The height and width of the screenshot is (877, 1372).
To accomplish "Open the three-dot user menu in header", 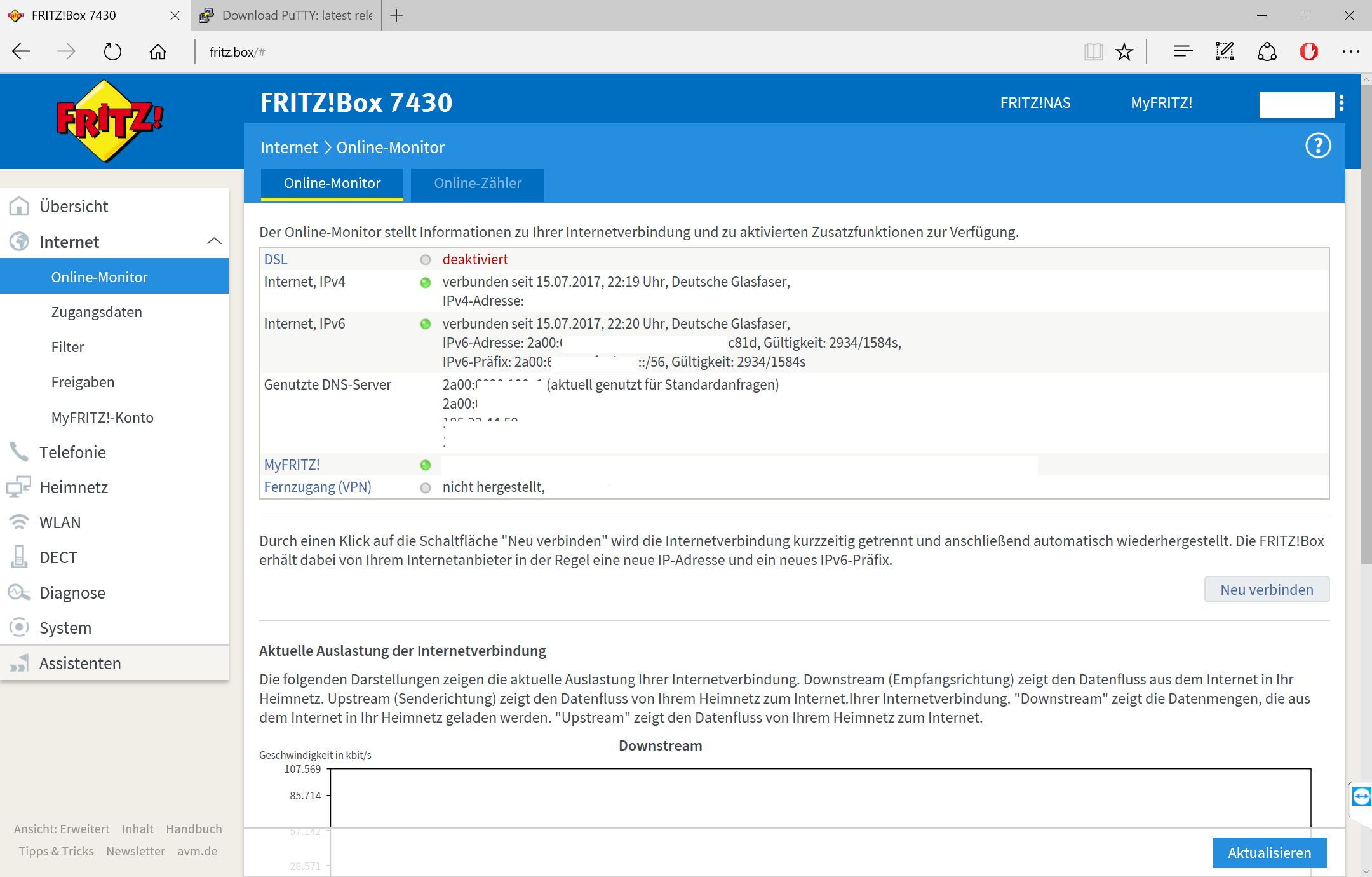I will [1341, 103].
